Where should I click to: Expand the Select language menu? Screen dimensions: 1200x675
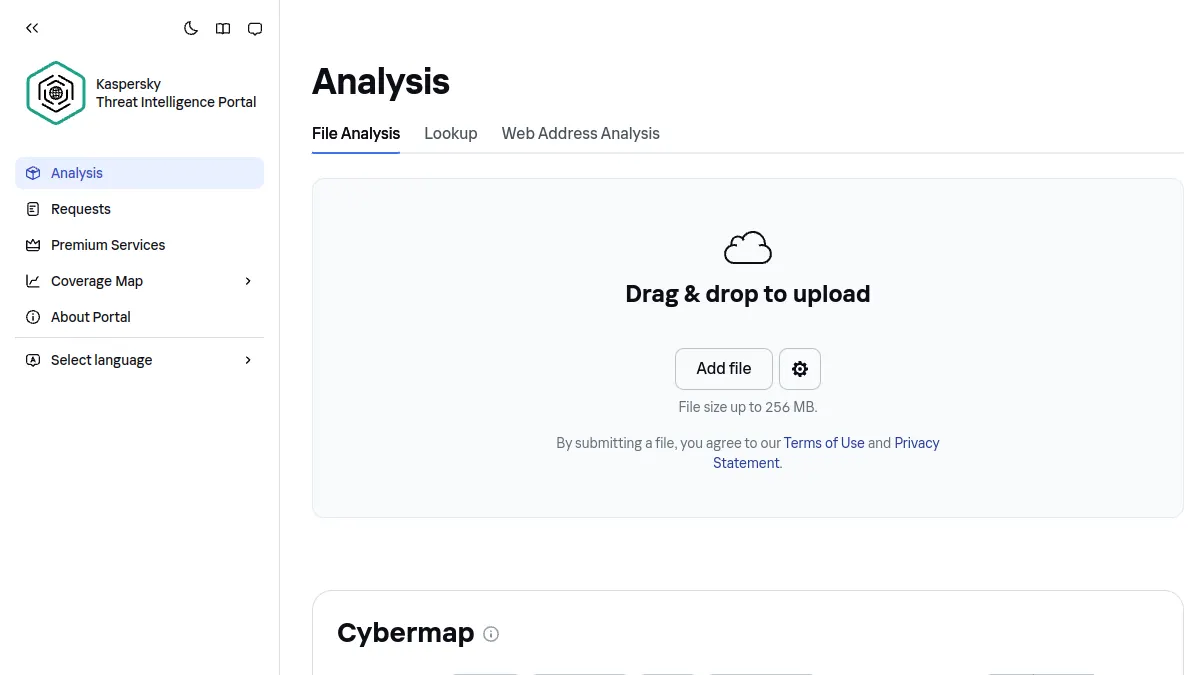point(139,360)
